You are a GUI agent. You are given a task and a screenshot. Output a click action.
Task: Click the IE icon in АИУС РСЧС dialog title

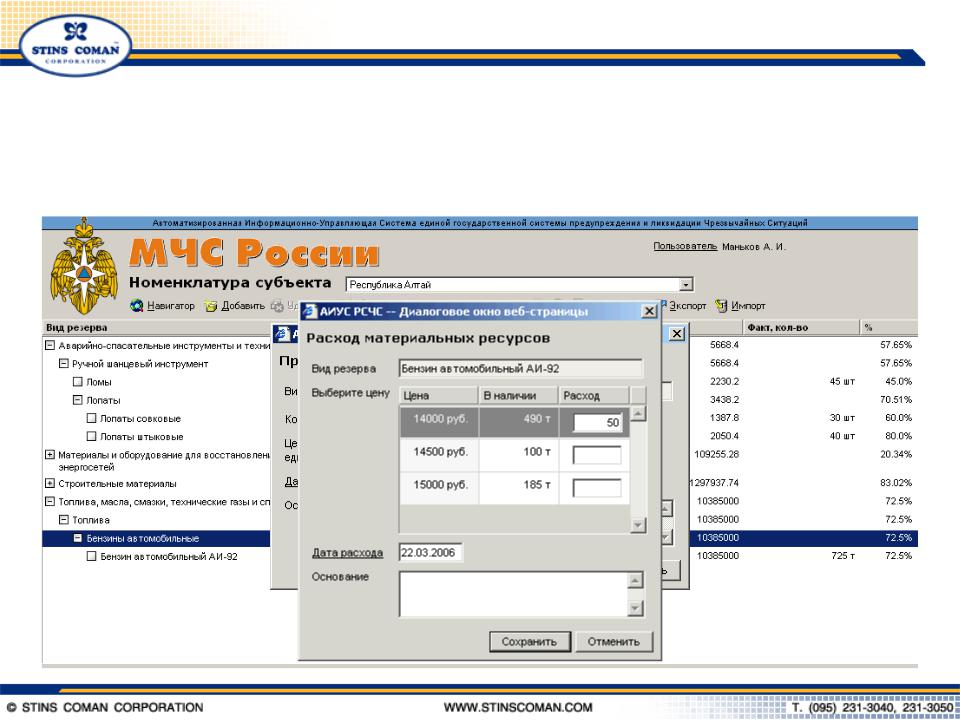[x=310, y=311]
